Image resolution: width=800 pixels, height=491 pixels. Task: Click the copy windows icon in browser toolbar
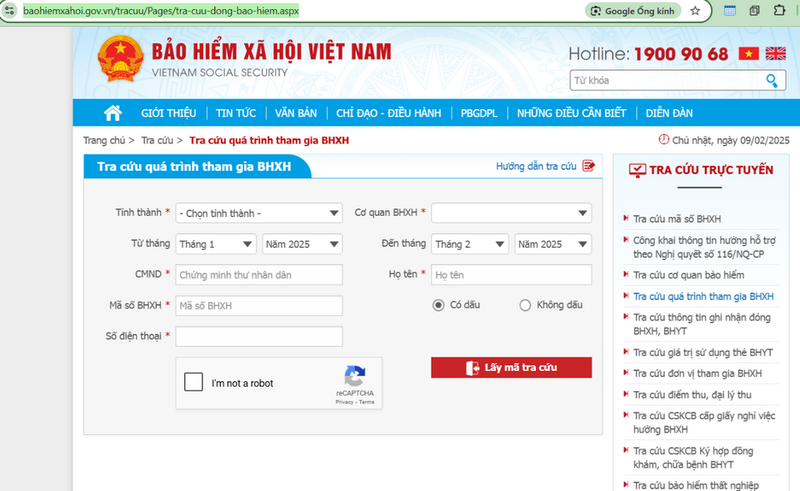pyautogui.click(x=755, y=11)
